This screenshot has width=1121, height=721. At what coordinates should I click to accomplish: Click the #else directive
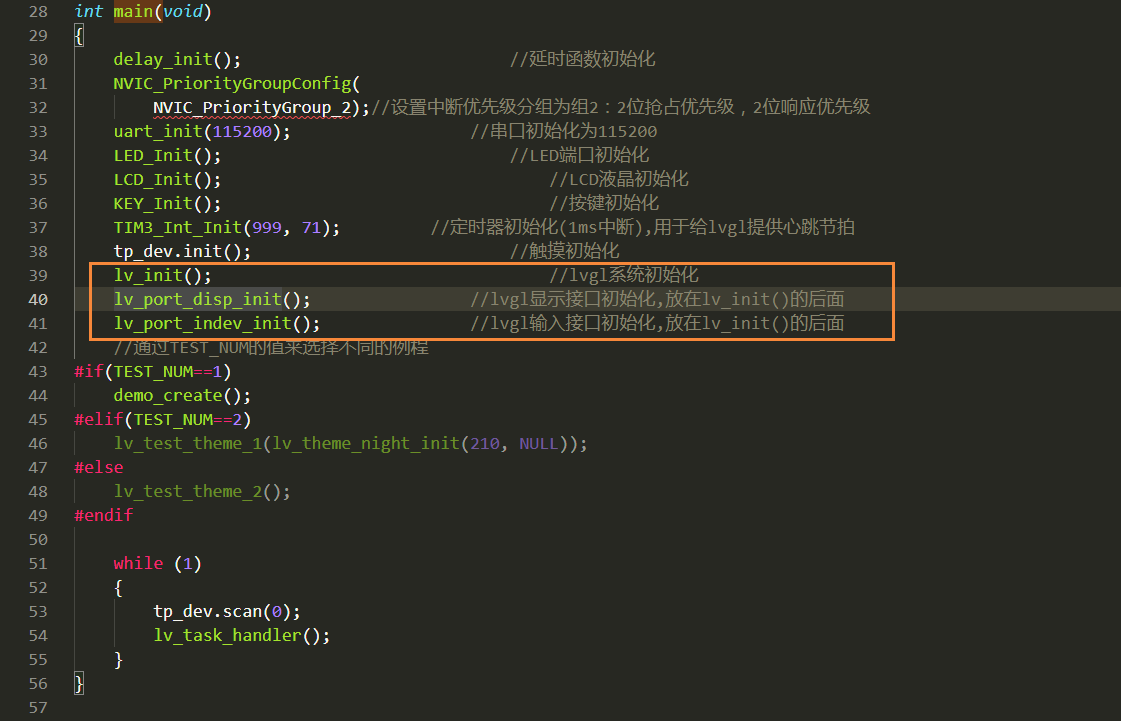coord(99,468)
